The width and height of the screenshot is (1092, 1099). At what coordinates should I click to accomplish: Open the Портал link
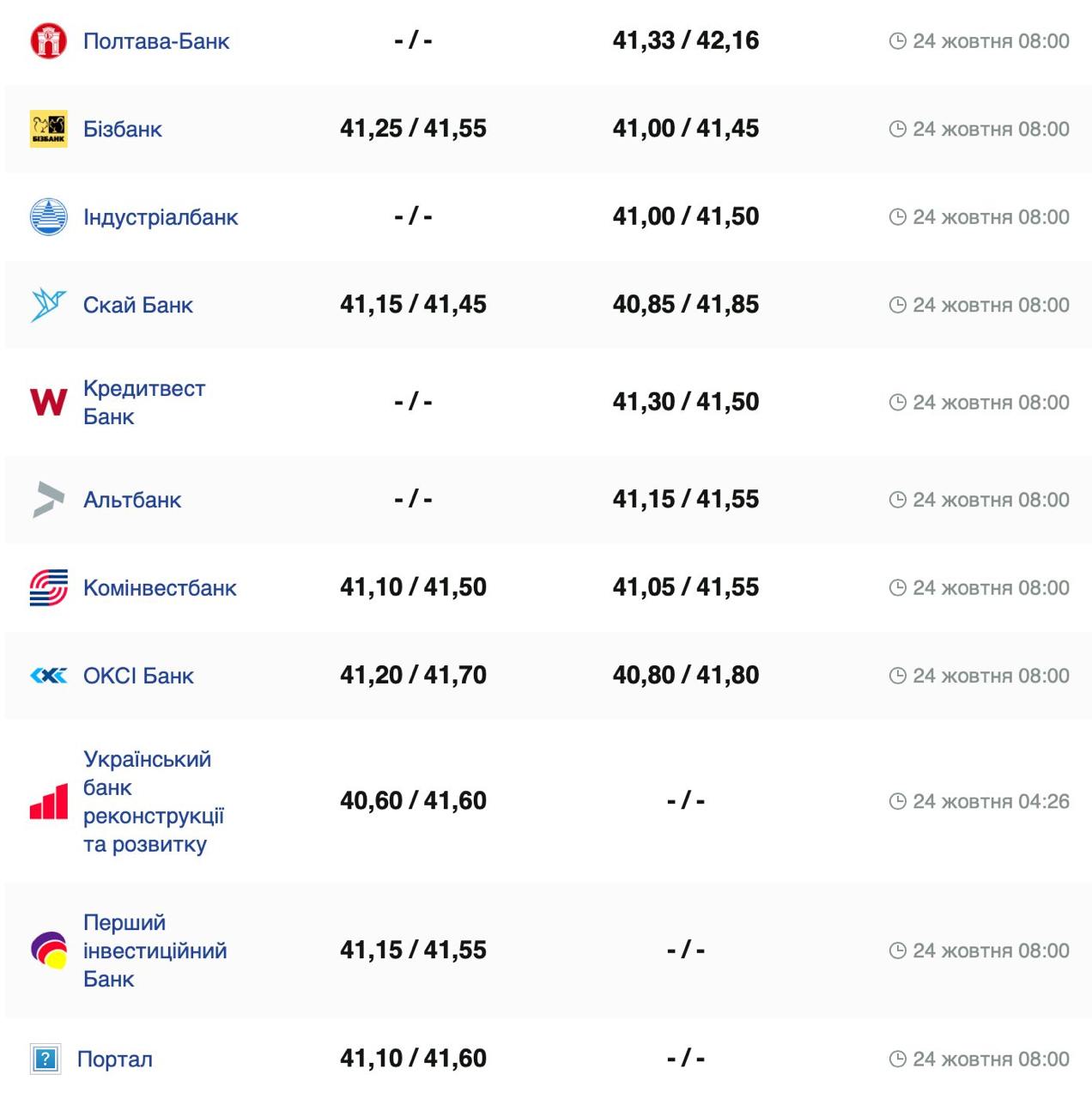point(115,1059)
